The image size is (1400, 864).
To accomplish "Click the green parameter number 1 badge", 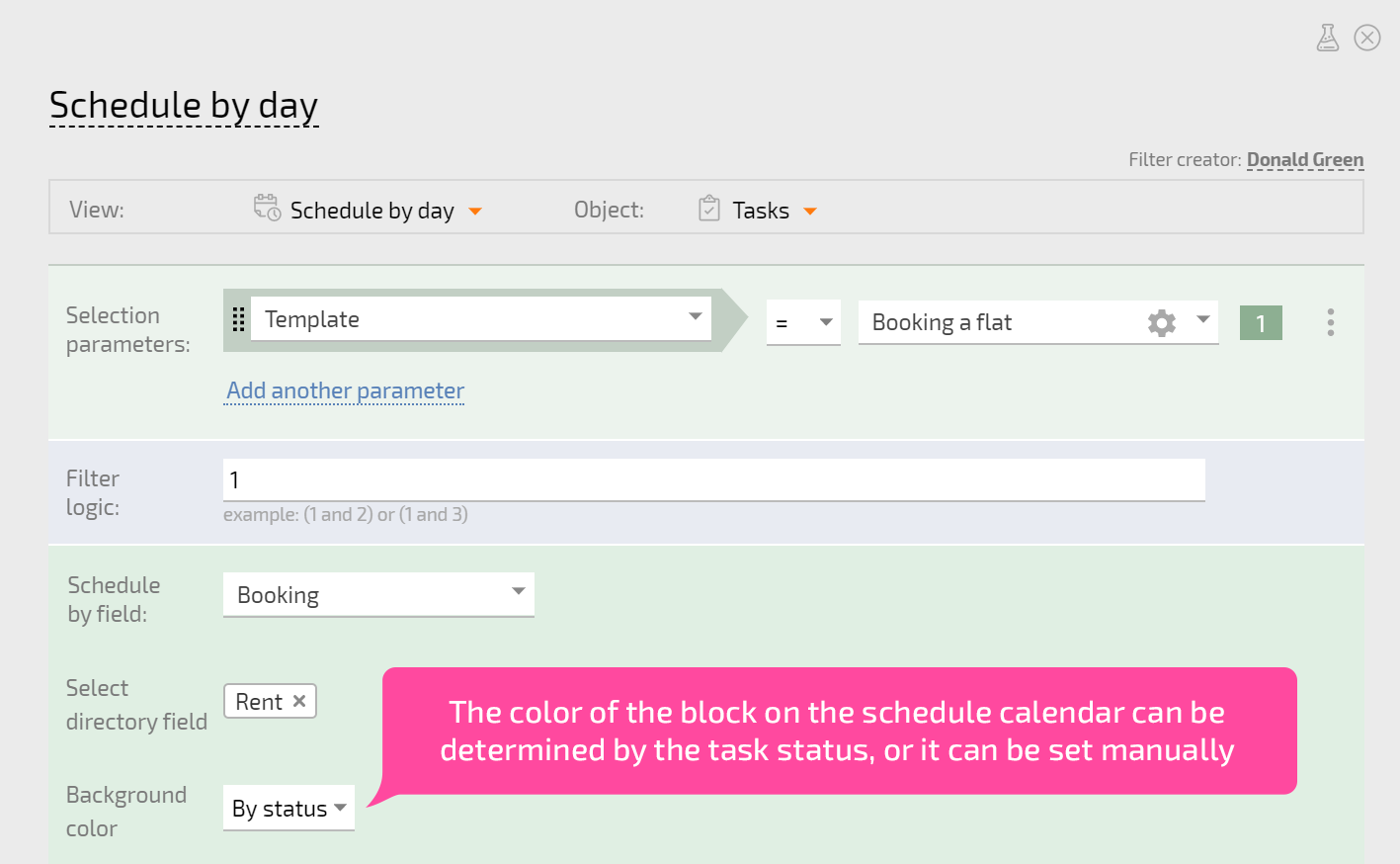I will (x=1261, y=323).
